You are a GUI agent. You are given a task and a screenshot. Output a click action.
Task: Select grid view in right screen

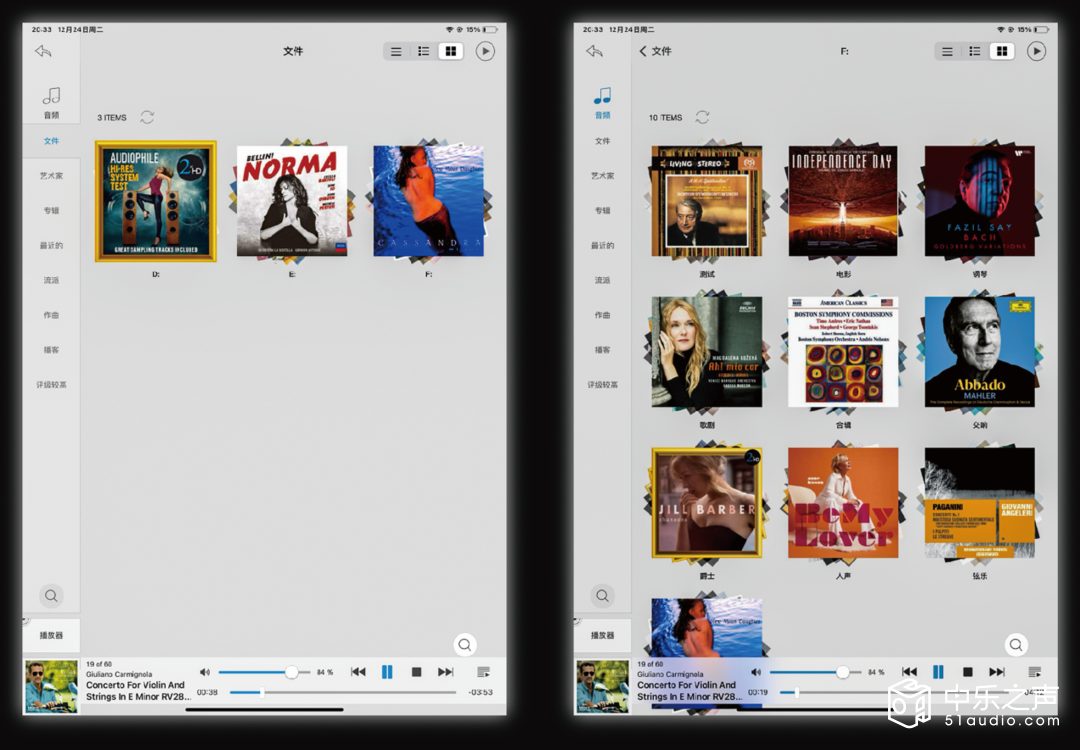1002,51
